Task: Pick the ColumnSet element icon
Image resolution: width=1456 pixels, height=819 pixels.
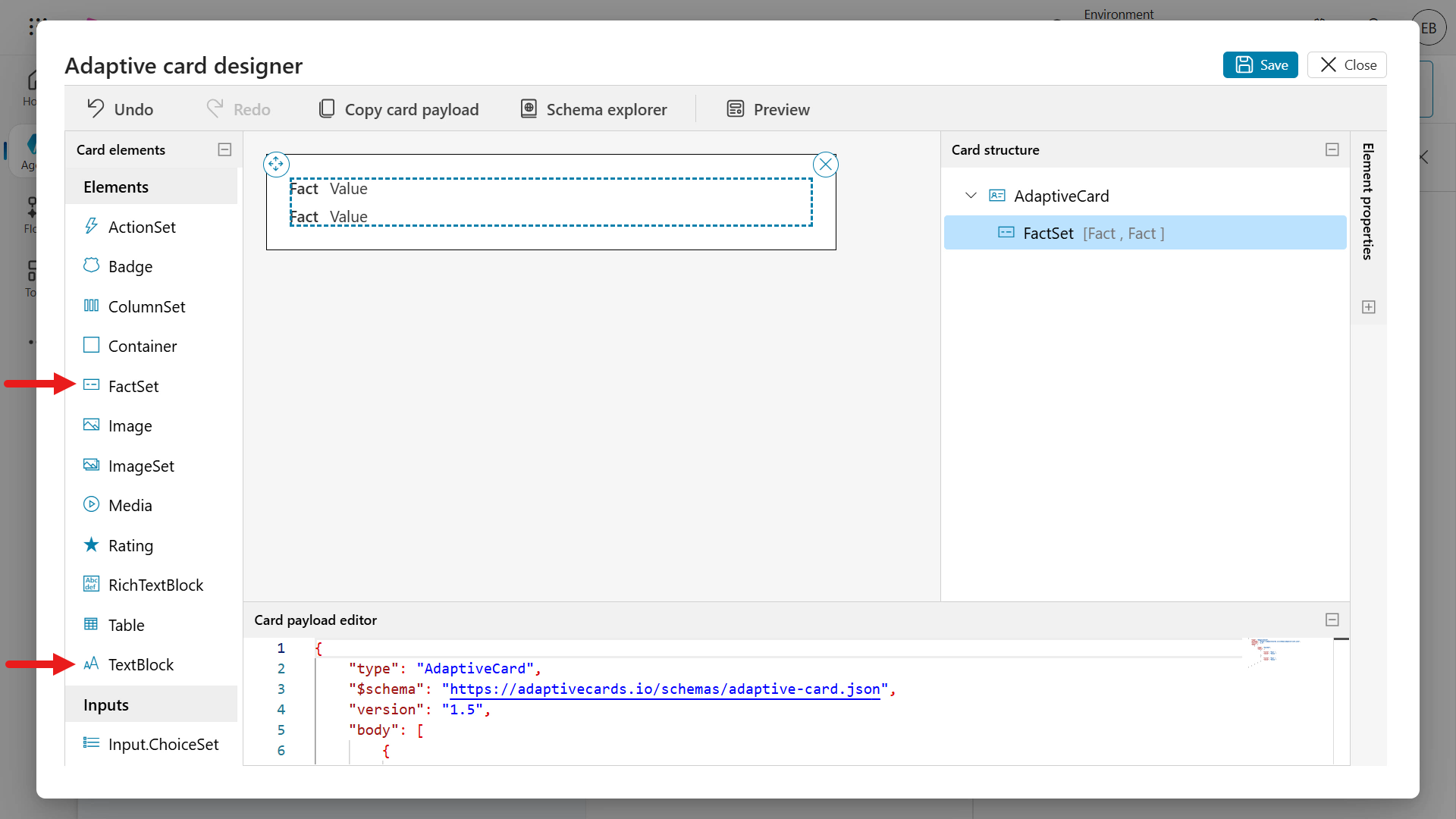Action: 91,306
